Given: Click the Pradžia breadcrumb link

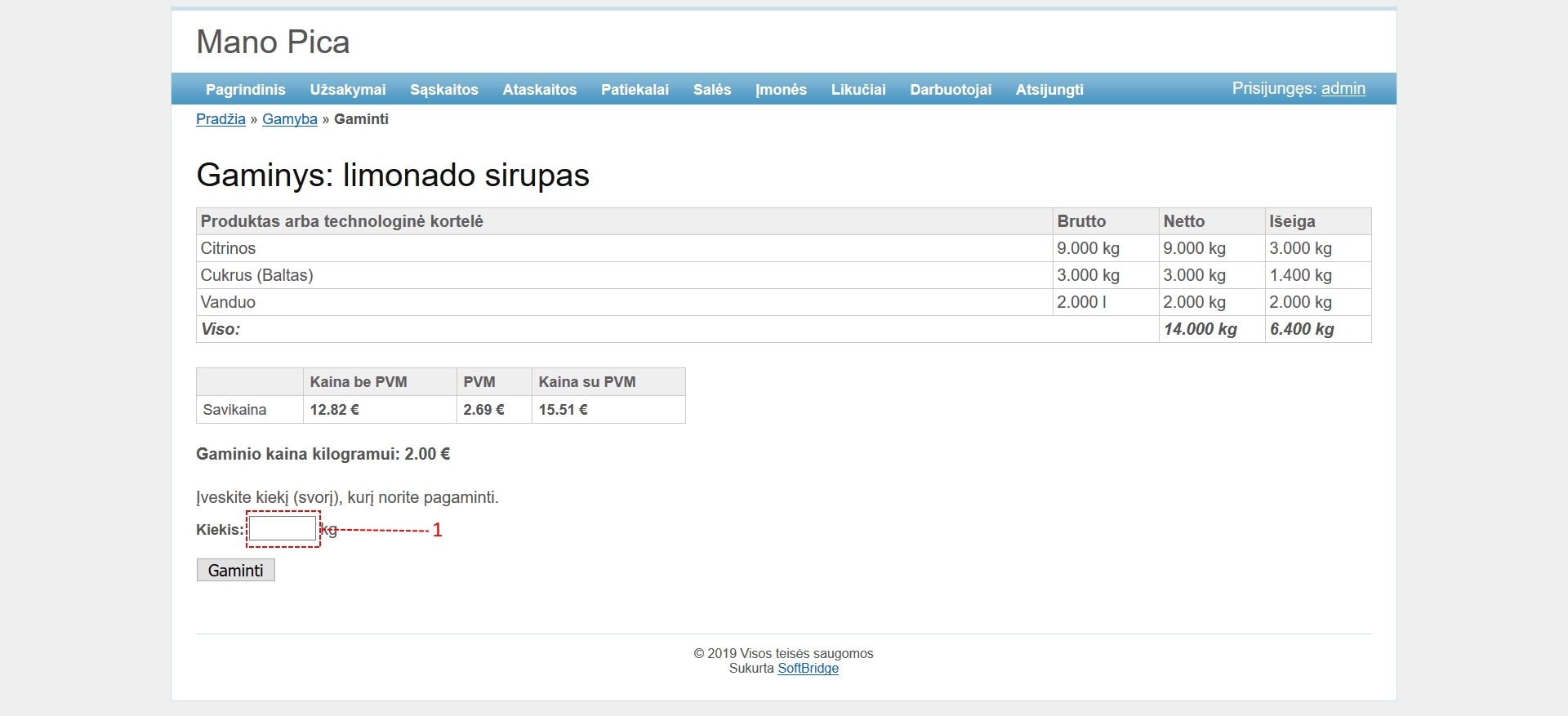Looking at the screenshot, I should [x=220, y=119].
